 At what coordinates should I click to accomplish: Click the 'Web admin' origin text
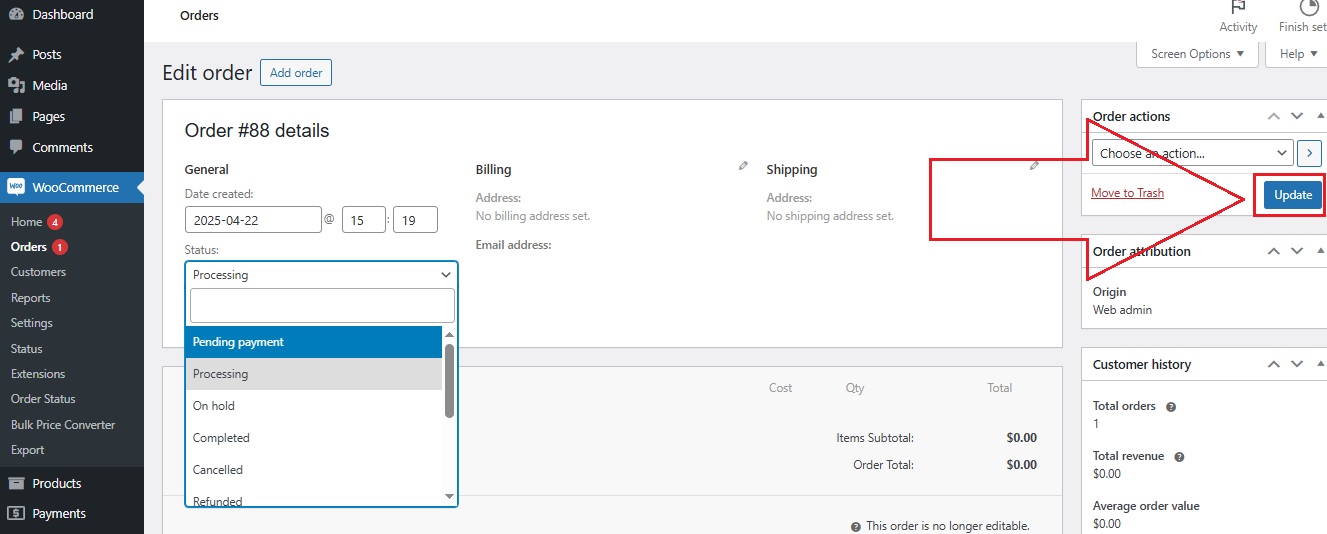tap(1122, 310)
